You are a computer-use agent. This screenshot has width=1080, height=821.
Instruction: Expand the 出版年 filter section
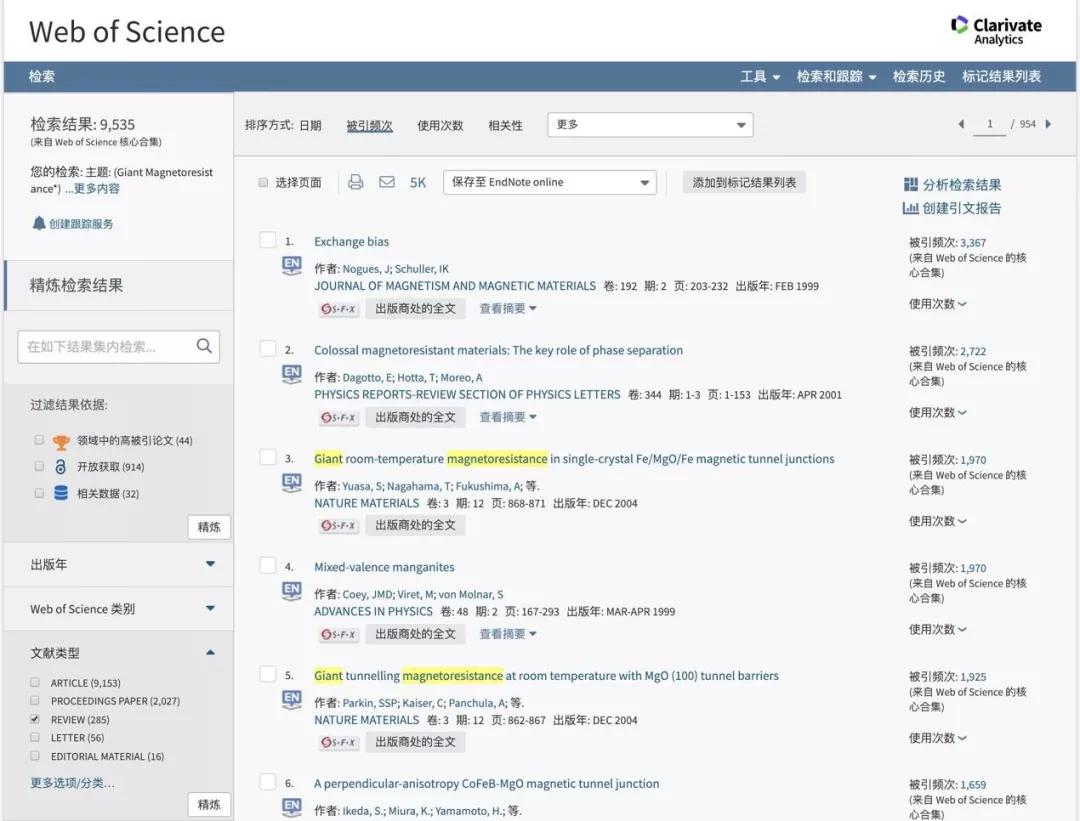[117, 565]
